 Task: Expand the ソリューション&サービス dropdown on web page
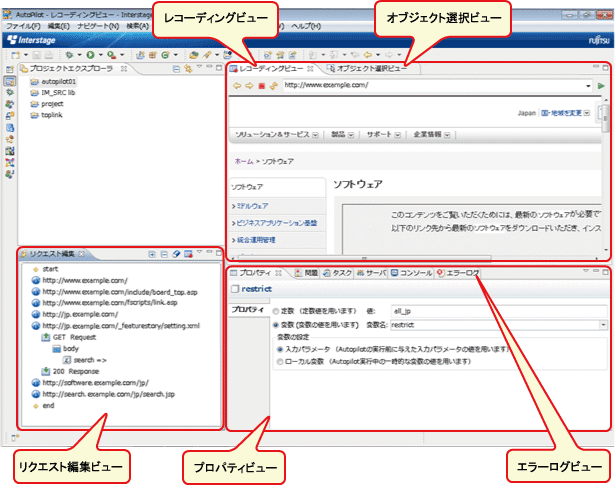pyautogui.click(x=315, y=134)
